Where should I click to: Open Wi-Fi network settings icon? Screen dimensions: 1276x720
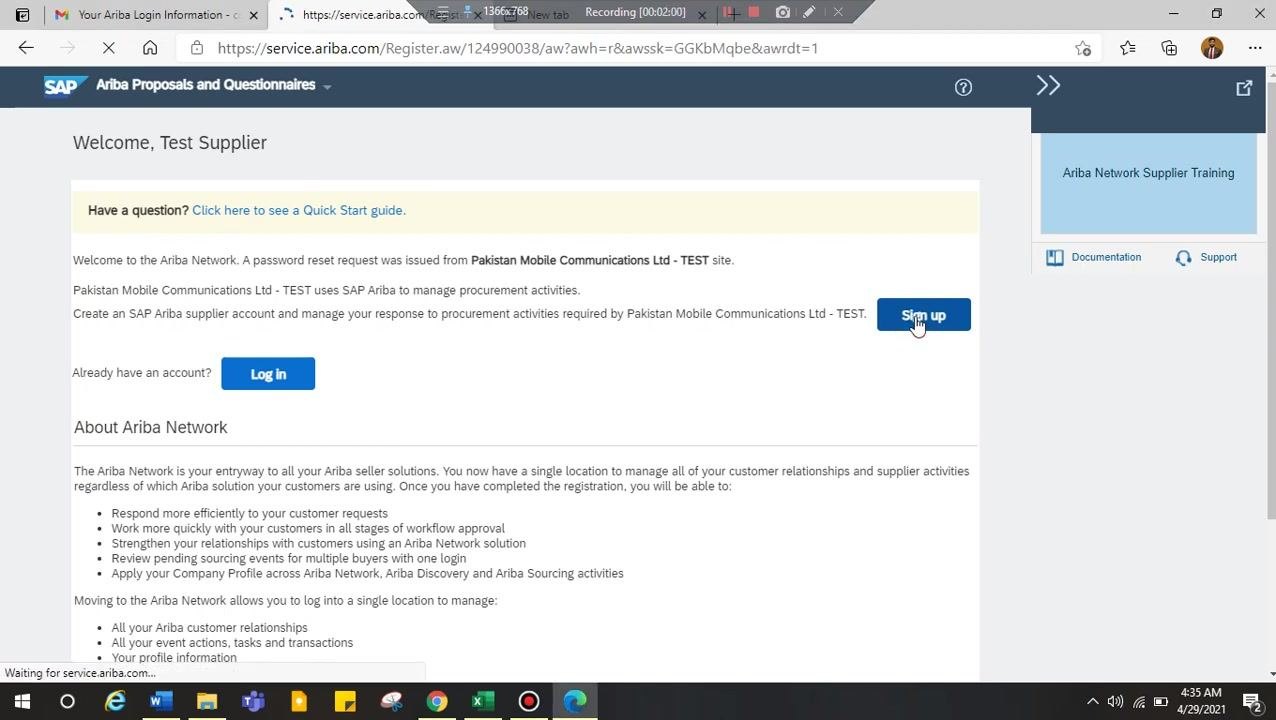coord(1139,702)
